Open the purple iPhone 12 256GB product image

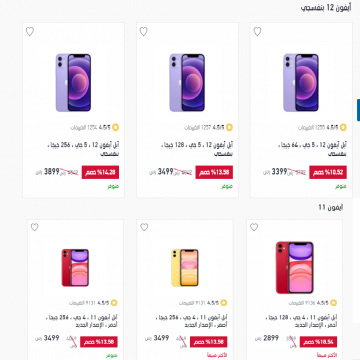point(73,83)
